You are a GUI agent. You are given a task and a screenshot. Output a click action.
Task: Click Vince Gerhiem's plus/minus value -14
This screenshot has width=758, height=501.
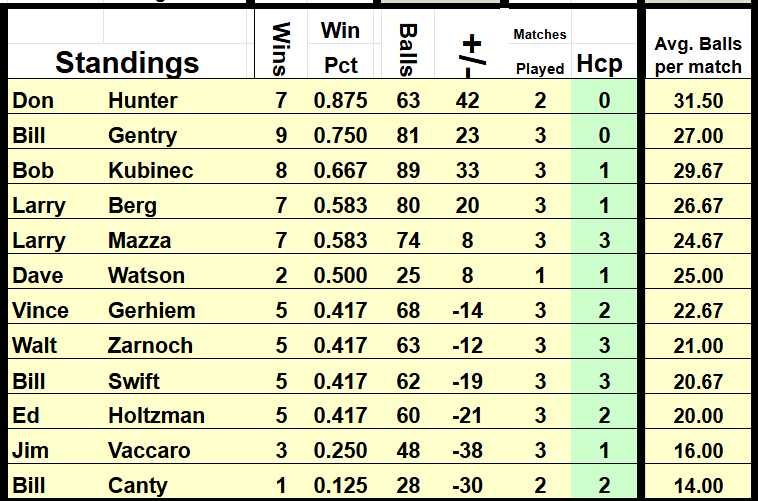click(467, 310)
